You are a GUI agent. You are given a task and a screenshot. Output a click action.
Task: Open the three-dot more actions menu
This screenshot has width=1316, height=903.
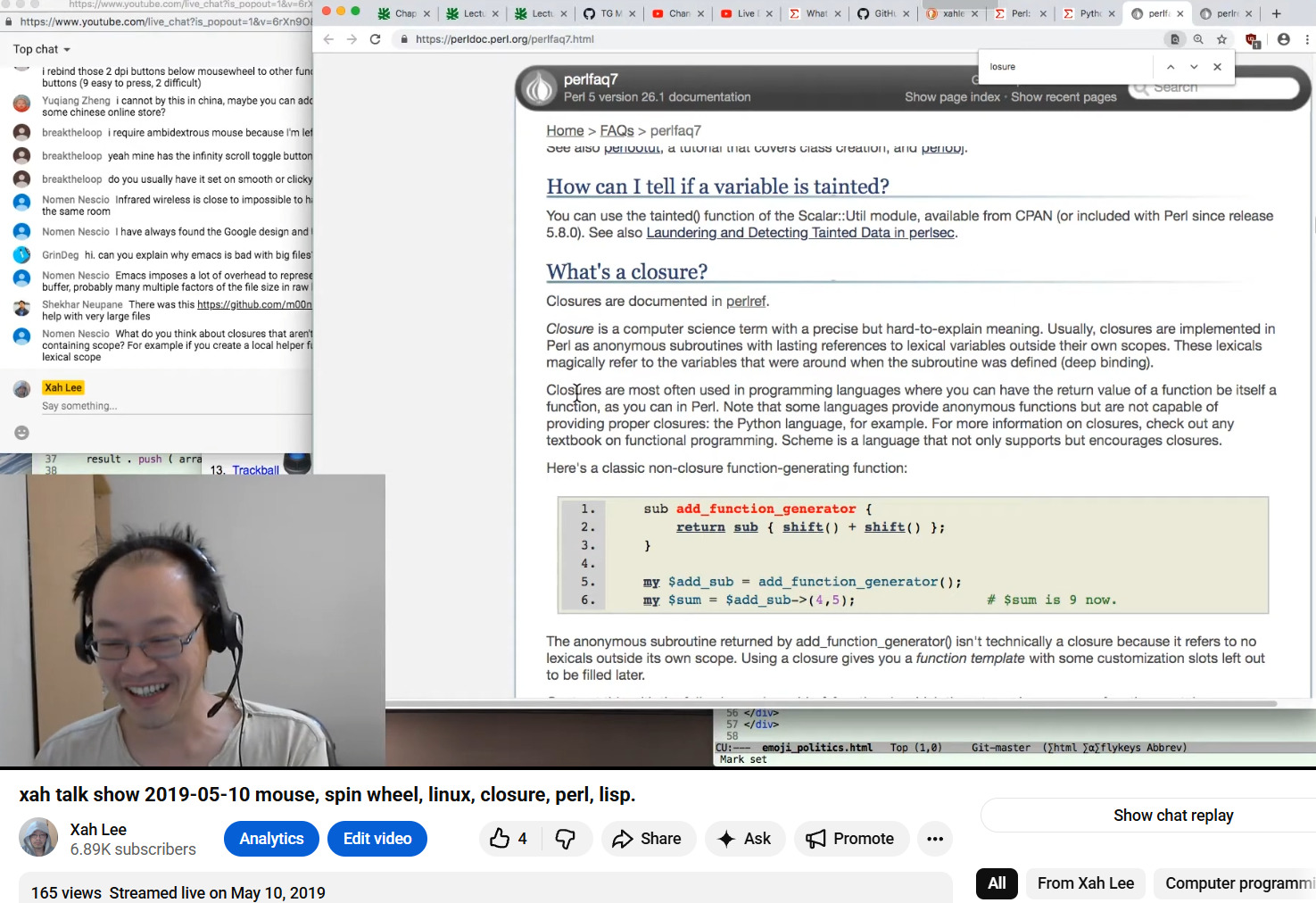click(934, 839)
